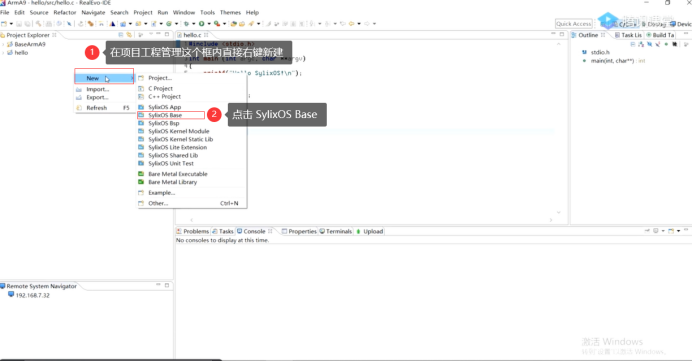Open the Back history dropdown arrow
Screen dimensions: 692x361
(x=359, y=24)
